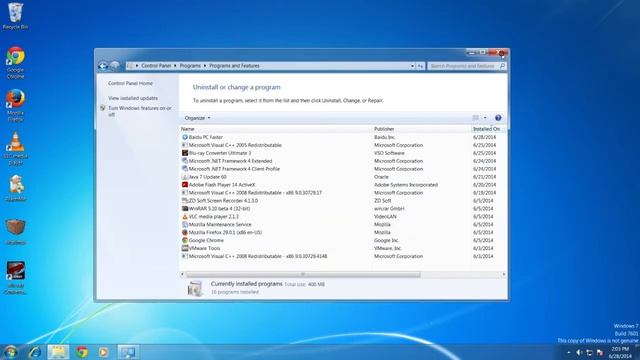
Task: Sort by the Installed On column header
Action: point(488,129)
